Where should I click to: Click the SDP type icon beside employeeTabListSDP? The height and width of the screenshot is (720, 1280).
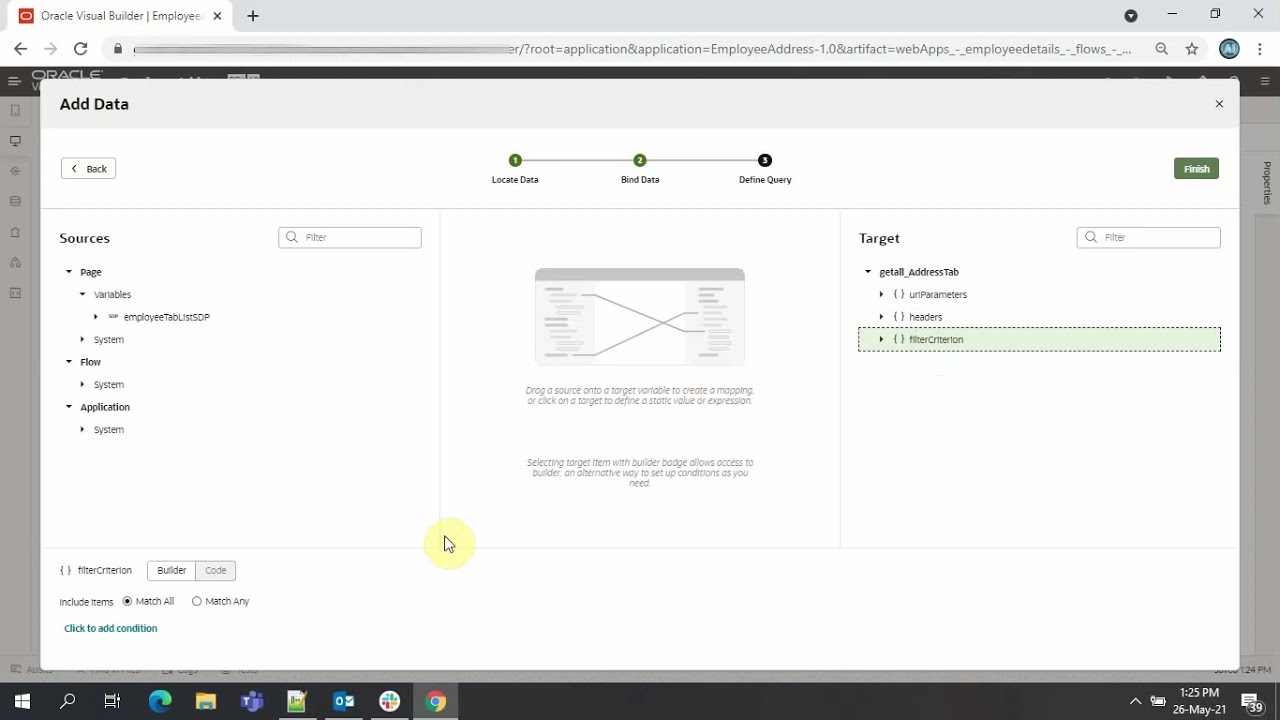click(113, 317)
